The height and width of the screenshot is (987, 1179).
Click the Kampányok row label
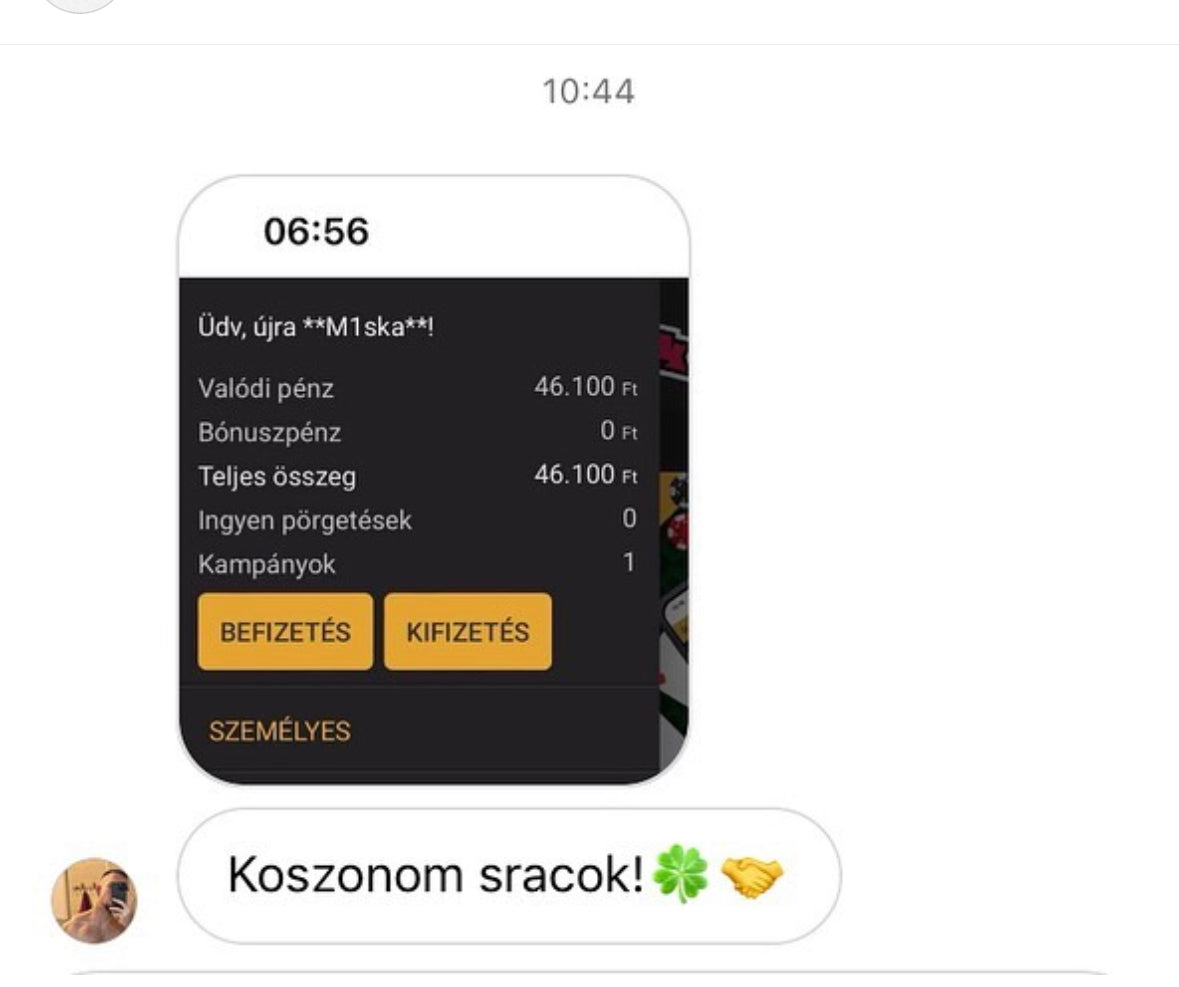click(266, 565)
